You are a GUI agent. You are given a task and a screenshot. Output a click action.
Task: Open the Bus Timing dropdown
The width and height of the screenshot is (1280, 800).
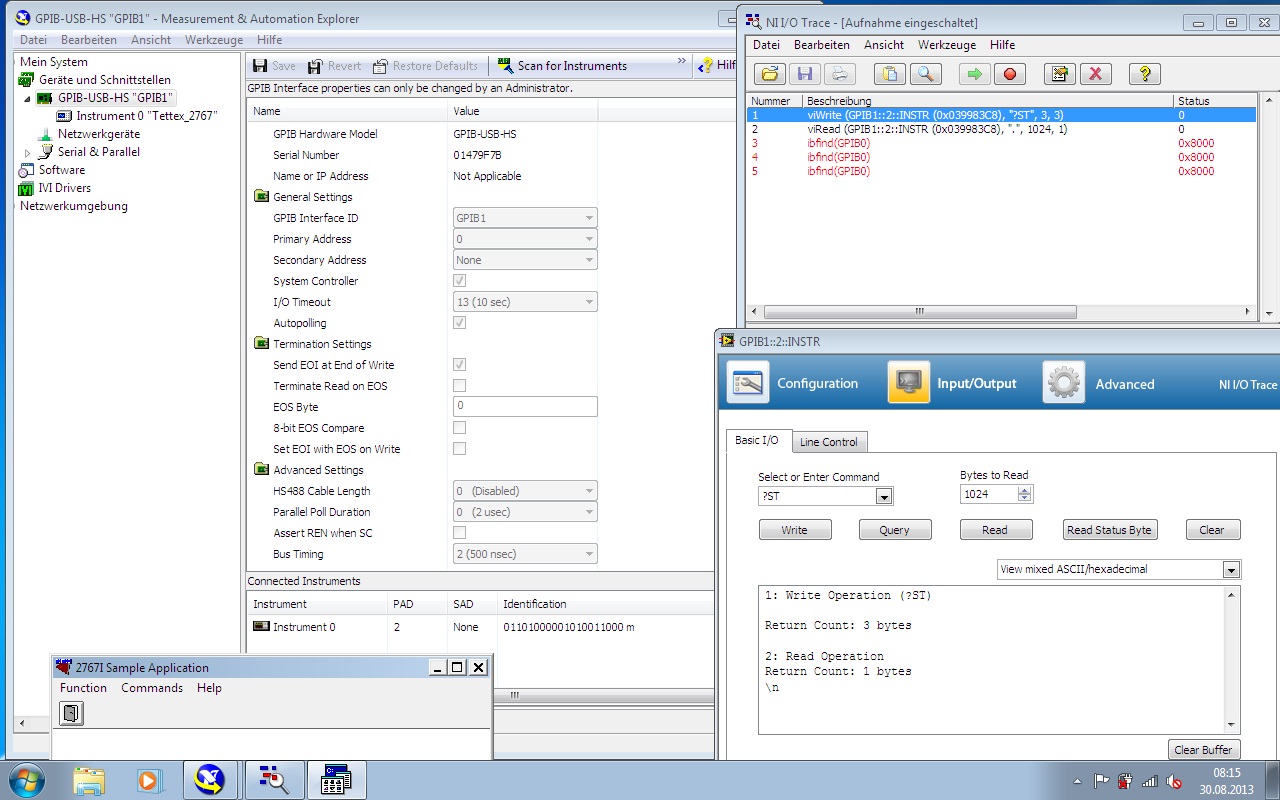pos(525,554)
